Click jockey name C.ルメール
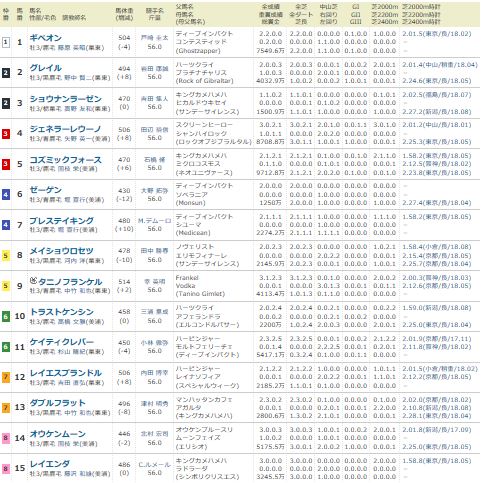482x483 pixels. pos(154,465)
